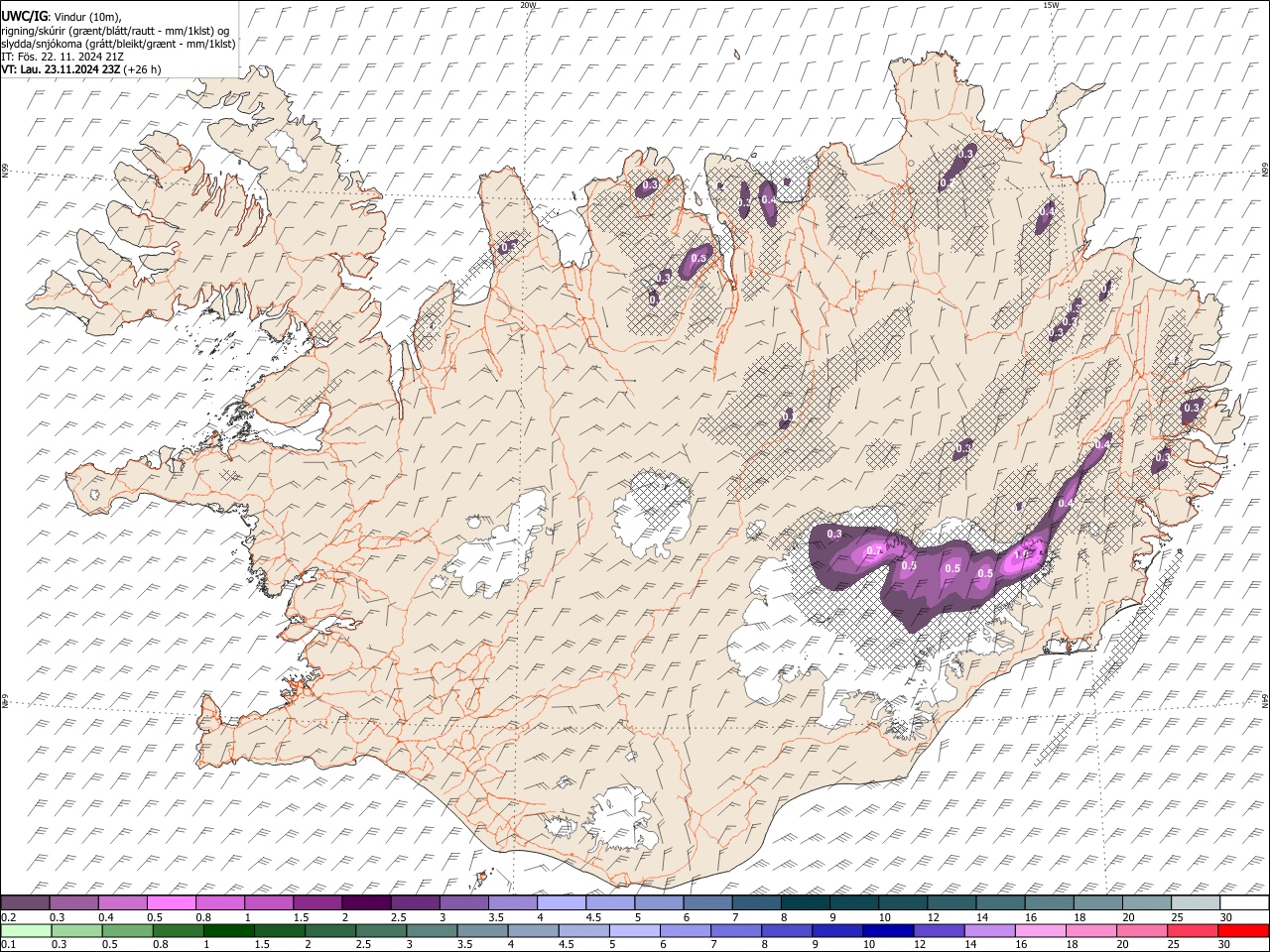Select the light pink bottom-row swatch between 16 and 18

[1040, 930]
